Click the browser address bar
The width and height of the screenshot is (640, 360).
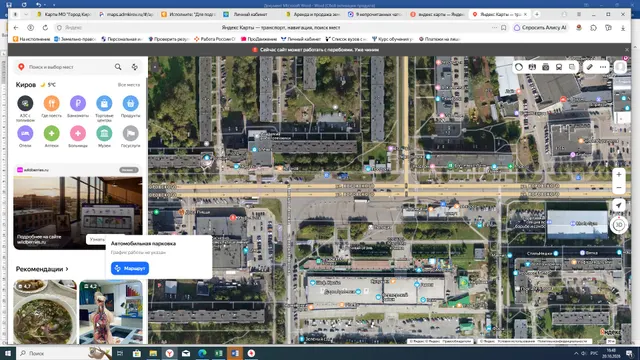281,28
